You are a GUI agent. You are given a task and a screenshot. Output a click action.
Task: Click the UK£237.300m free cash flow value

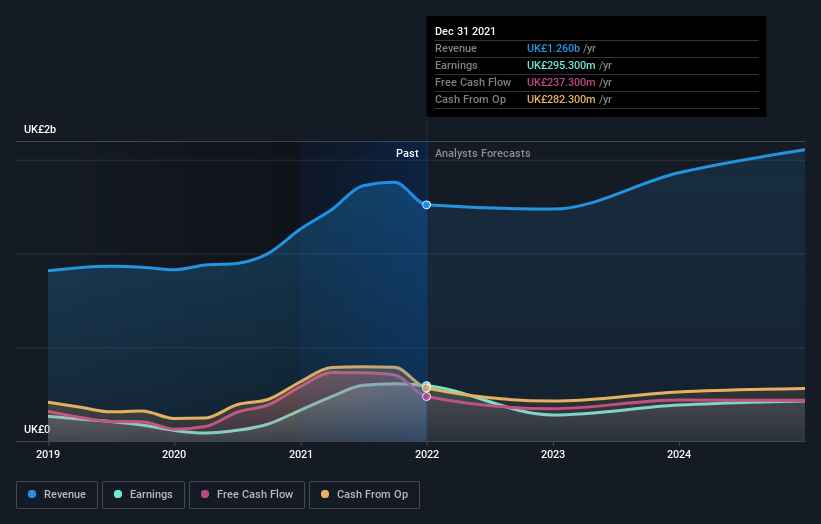[561, 83]
